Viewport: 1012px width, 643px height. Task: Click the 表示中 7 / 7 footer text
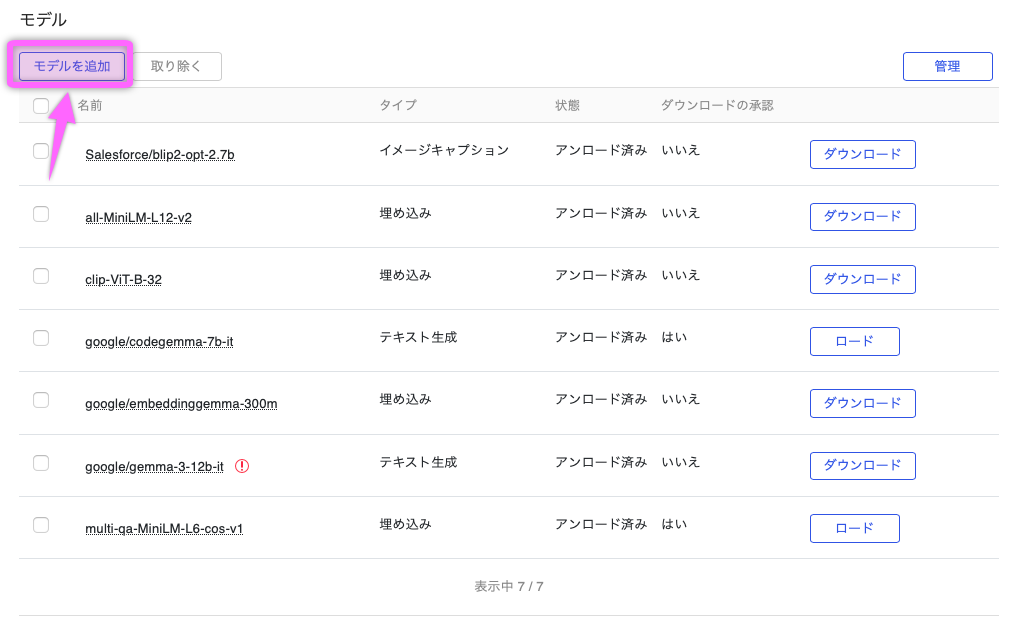509,586
